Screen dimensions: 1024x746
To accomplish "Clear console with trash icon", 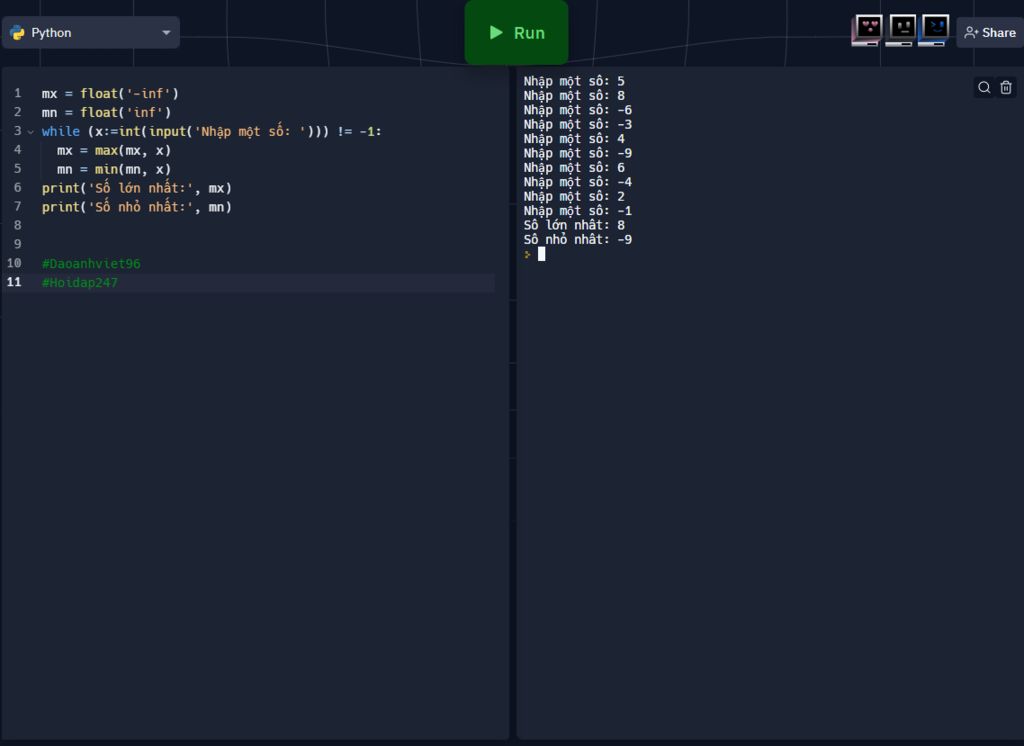I will 1006,88.
